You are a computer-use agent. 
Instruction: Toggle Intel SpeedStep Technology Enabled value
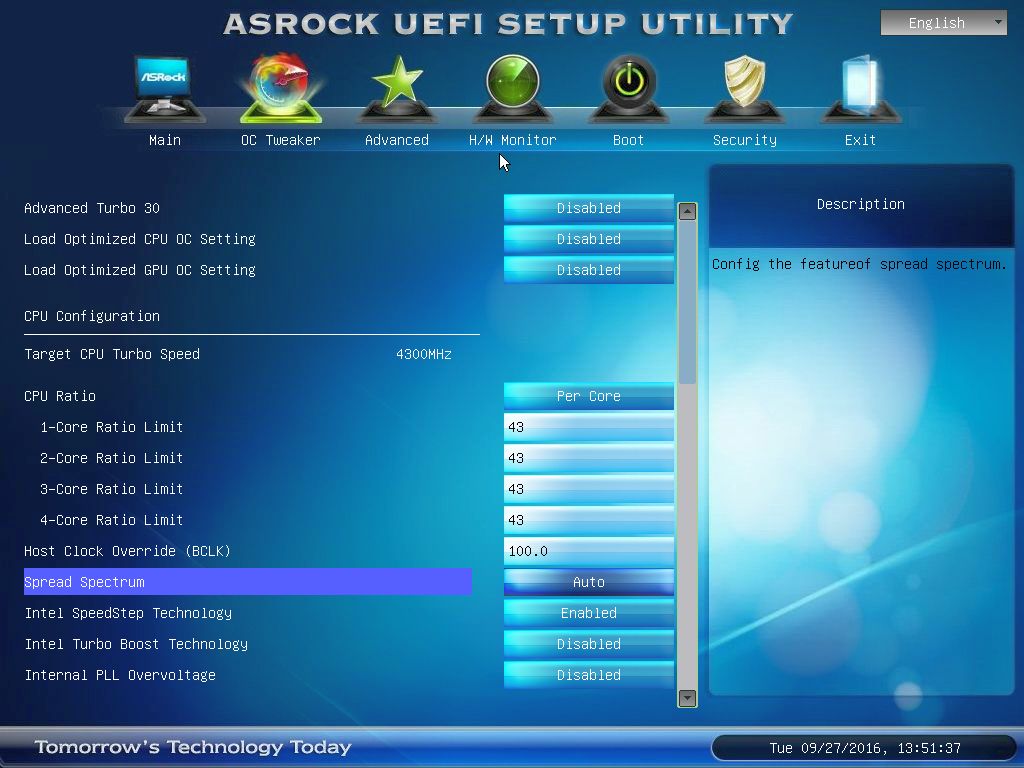tap(588, 613)
